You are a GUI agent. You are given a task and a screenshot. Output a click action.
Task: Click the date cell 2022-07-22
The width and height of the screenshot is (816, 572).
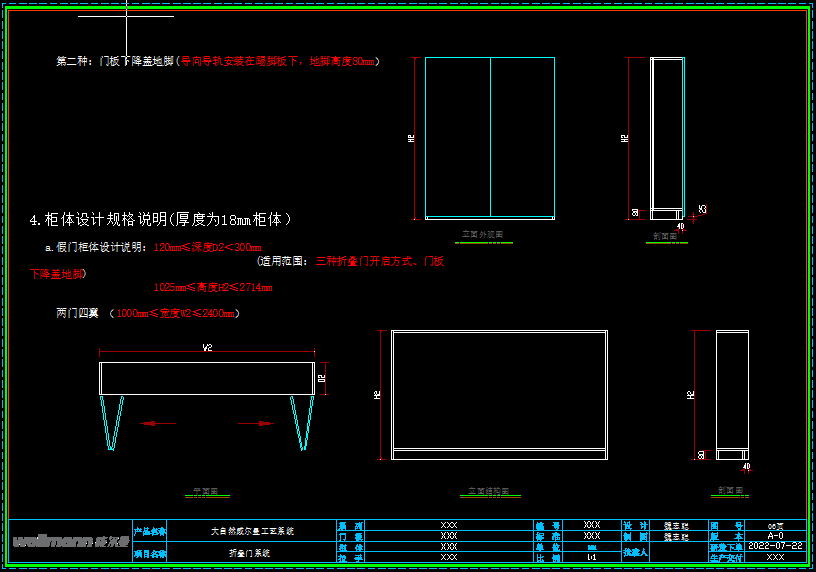pos(775,546)
